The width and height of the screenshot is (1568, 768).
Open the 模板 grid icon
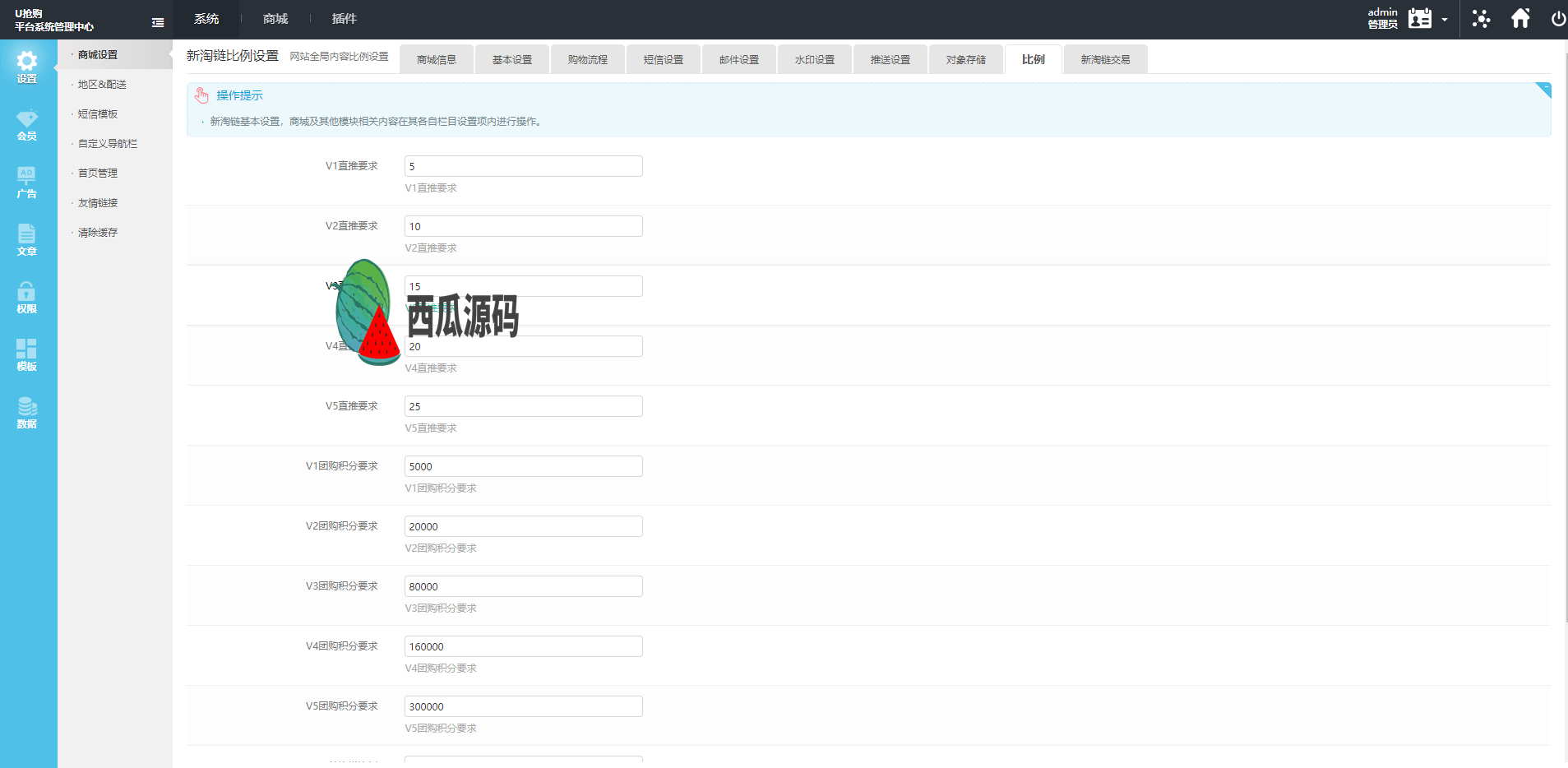(26, 349)
